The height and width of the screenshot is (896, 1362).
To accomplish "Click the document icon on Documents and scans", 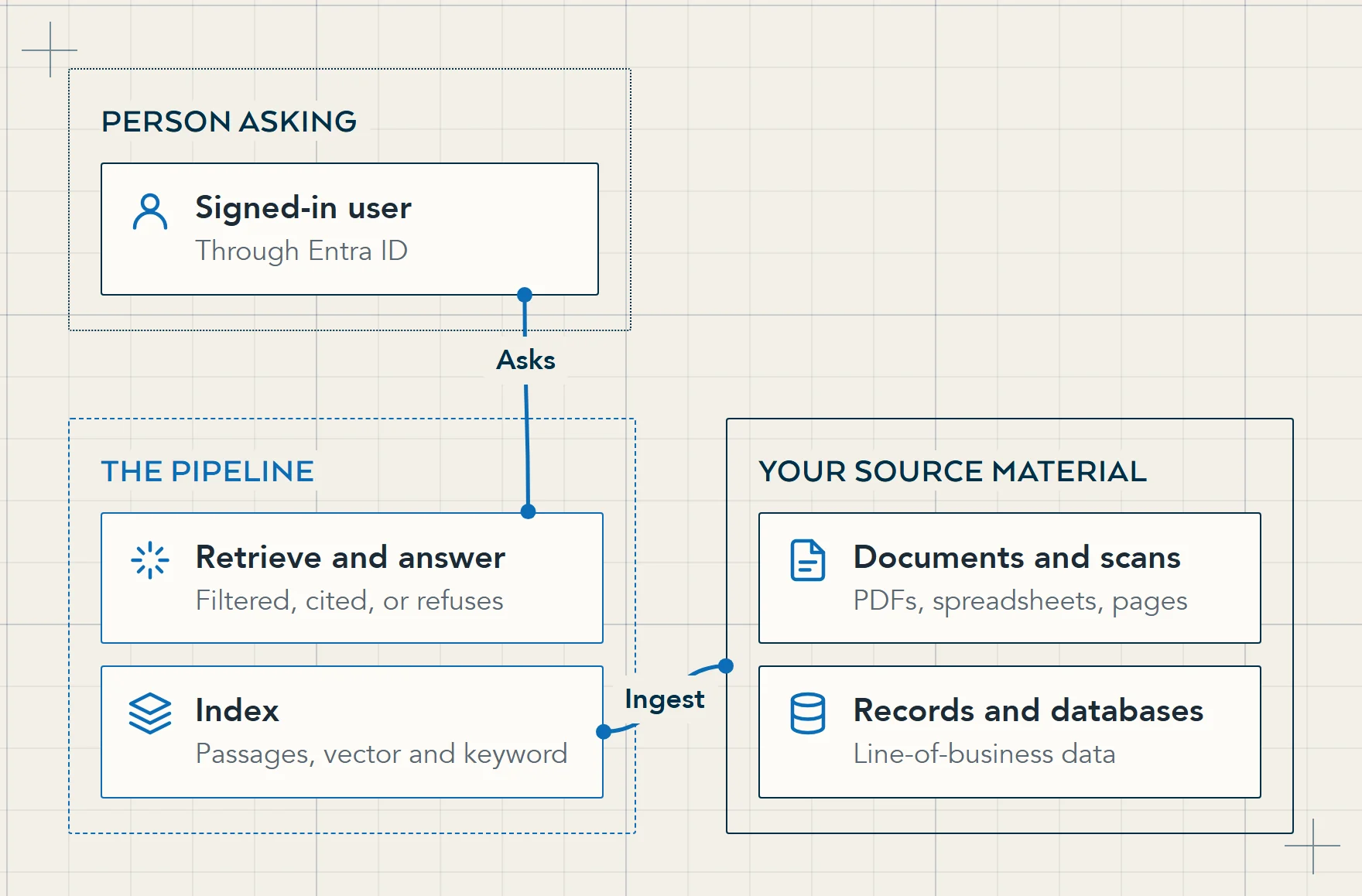I will tap(808, 559).
